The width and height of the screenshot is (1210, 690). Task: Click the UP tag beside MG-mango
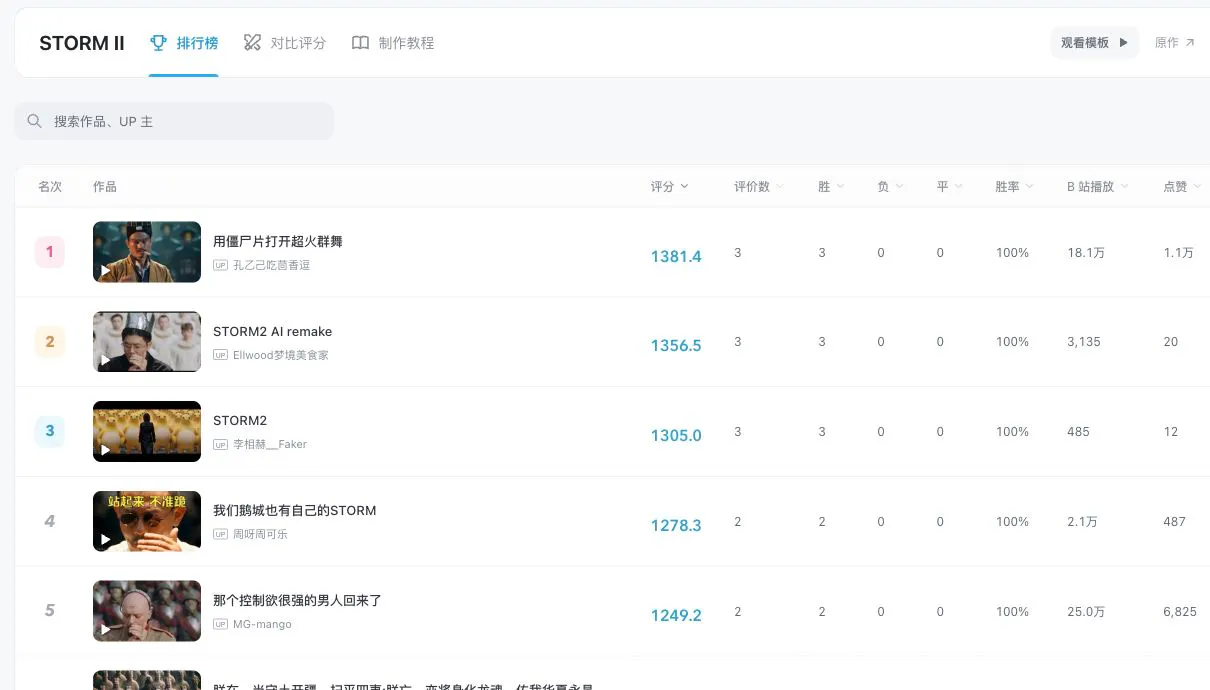pyautogui.click(x=221, y=624)
